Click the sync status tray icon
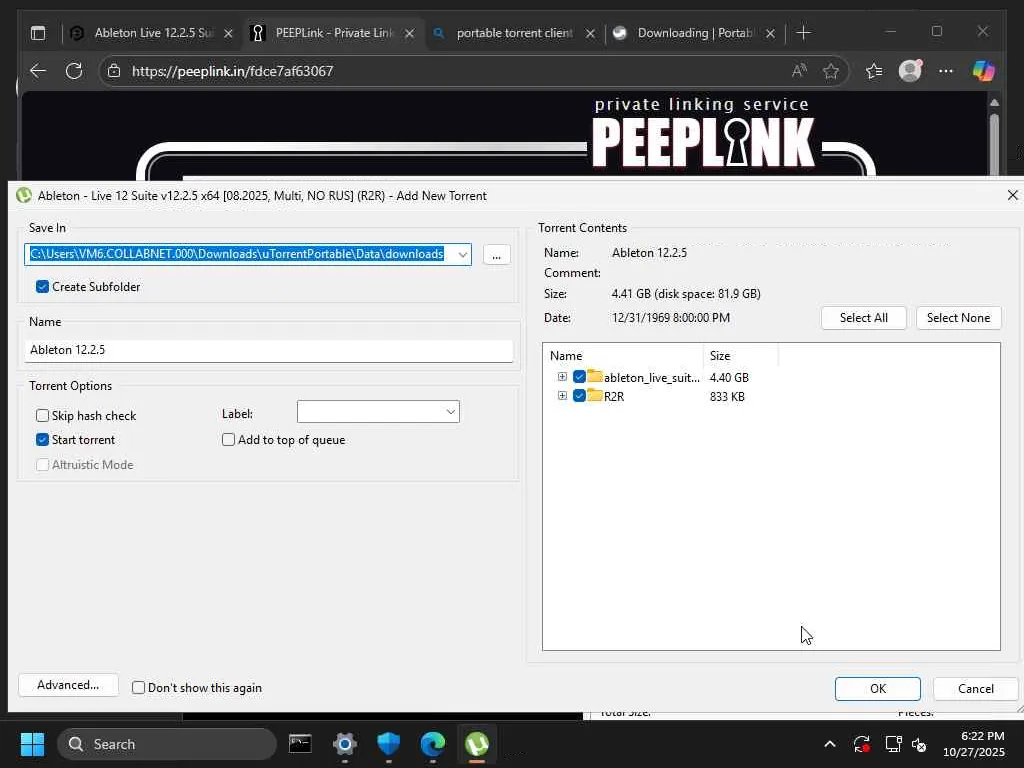Image resolution: width=1024 pixels, height=768 pixels. point(861,744)
